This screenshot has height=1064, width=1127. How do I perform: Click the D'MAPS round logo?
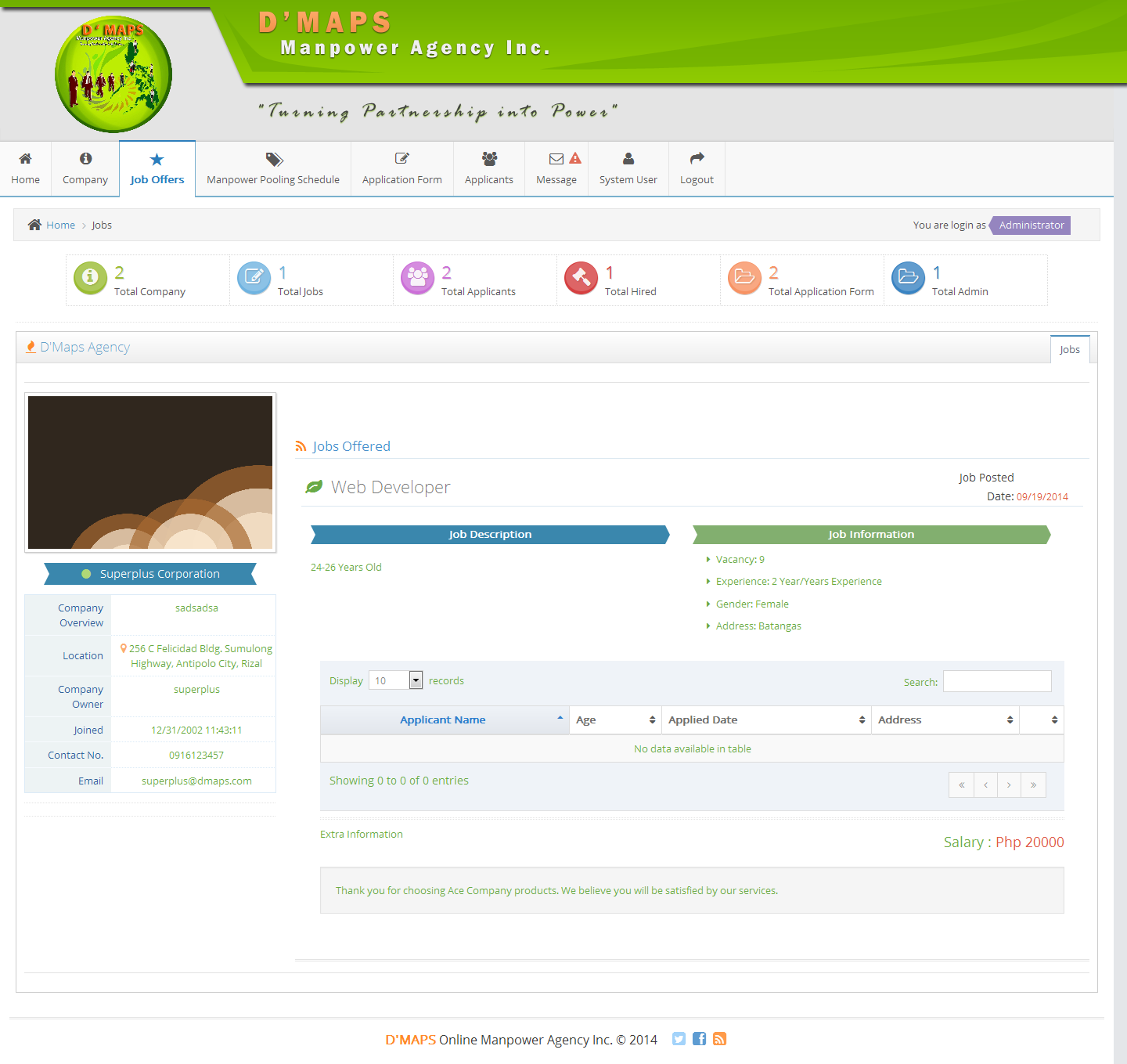[113, 74]
